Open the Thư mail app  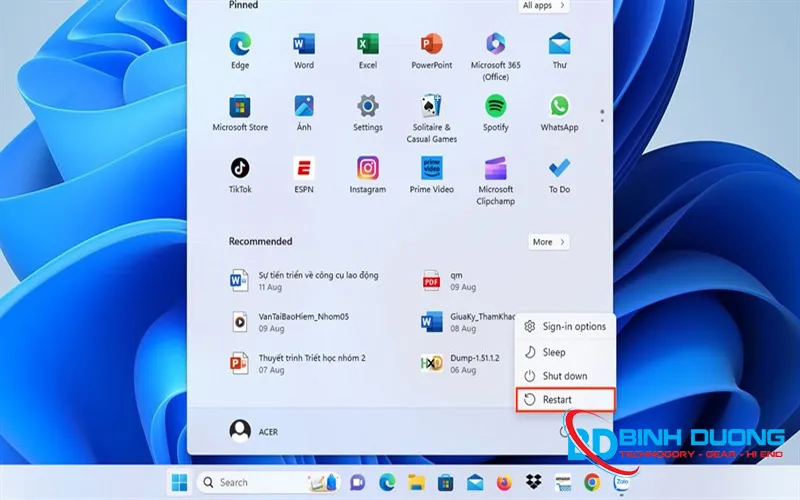tap(559, 50)
